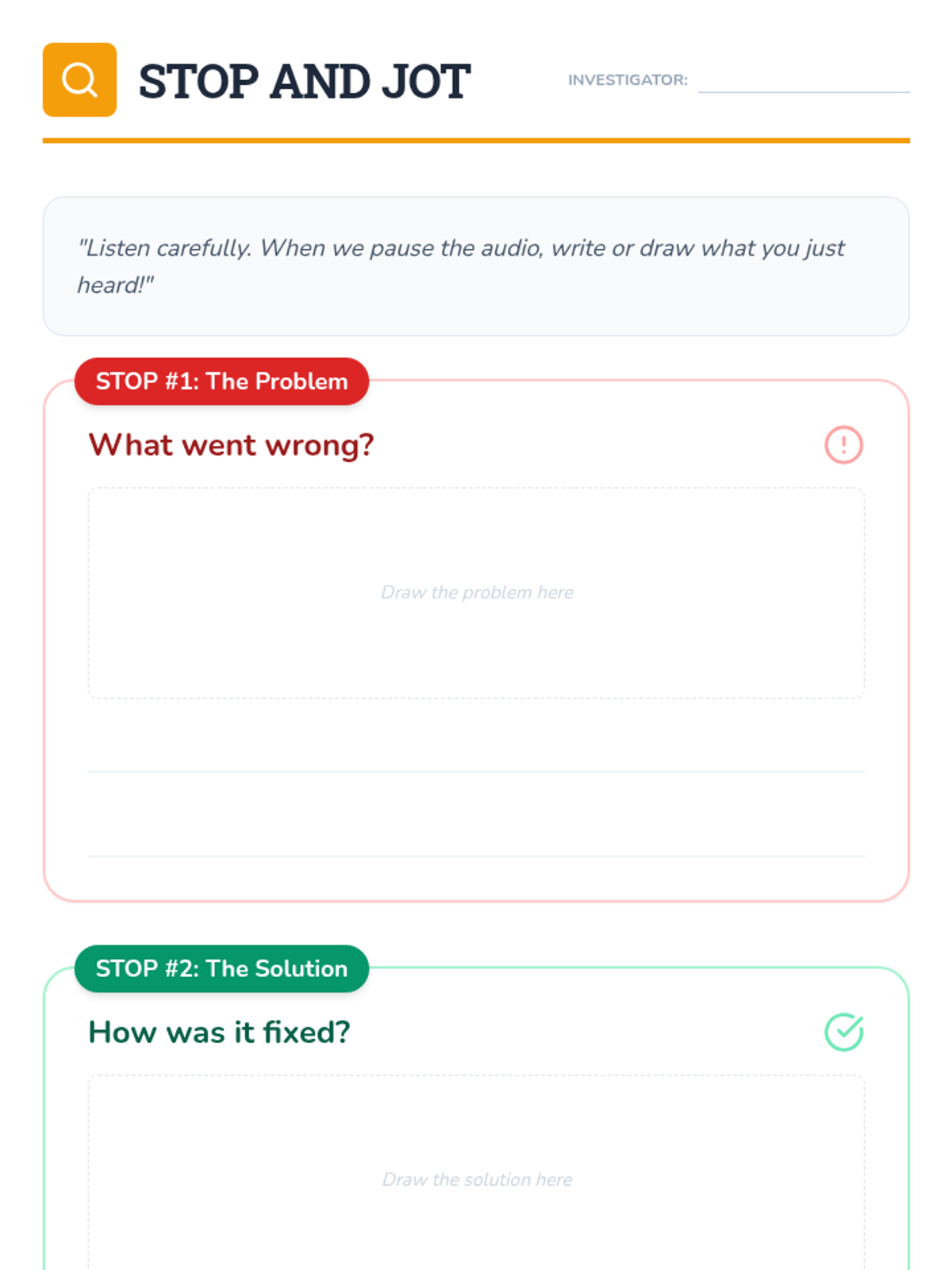Click the orange magnifying glass logo icon

[79, 79]
